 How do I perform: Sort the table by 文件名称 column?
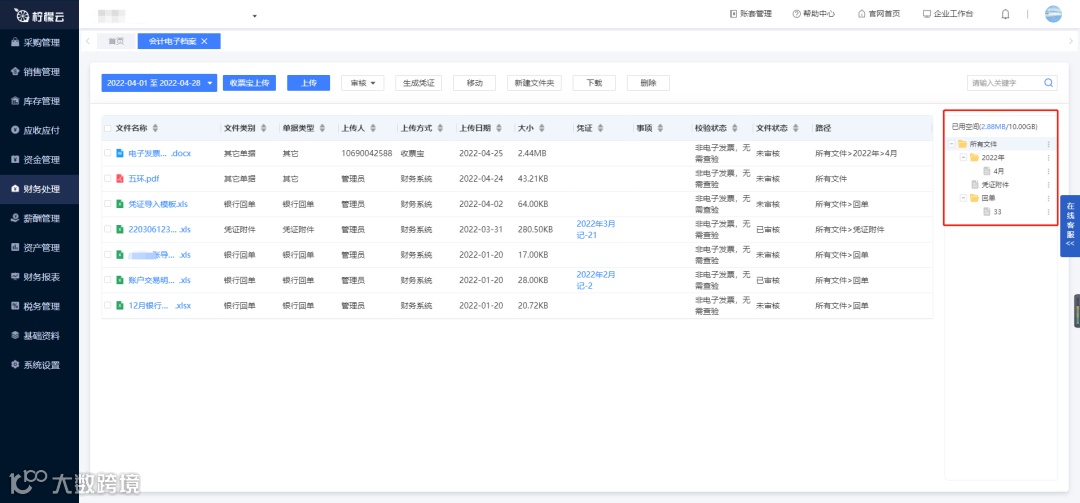coord(155,128)
